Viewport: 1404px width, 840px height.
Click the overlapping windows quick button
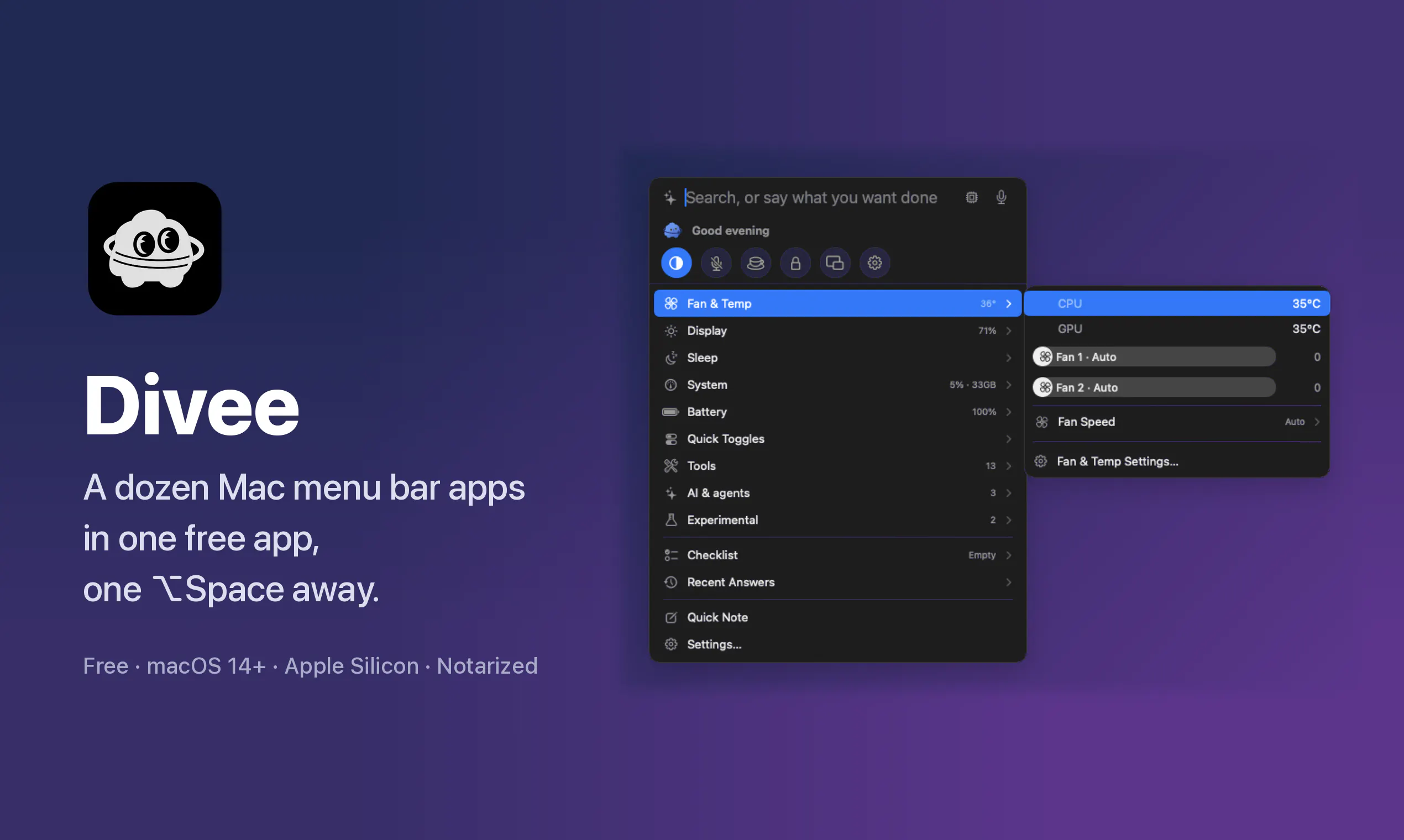[835, 263]
